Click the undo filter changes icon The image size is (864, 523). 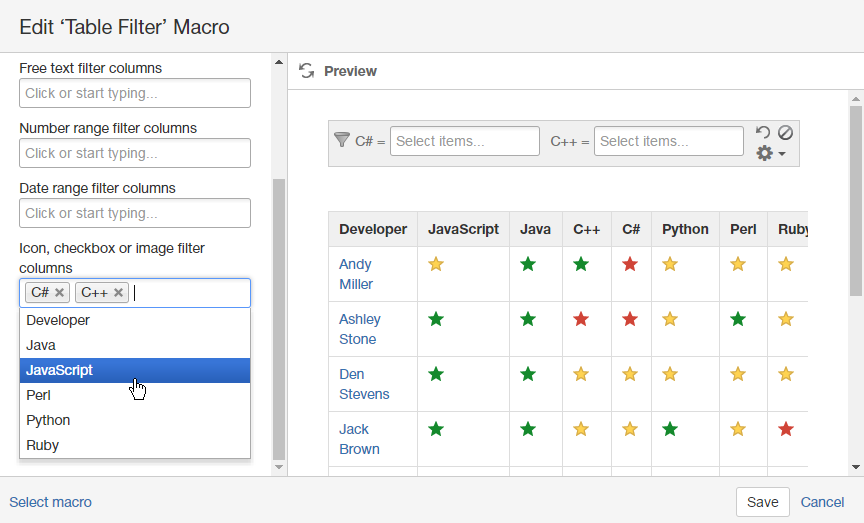pos(763,132)
